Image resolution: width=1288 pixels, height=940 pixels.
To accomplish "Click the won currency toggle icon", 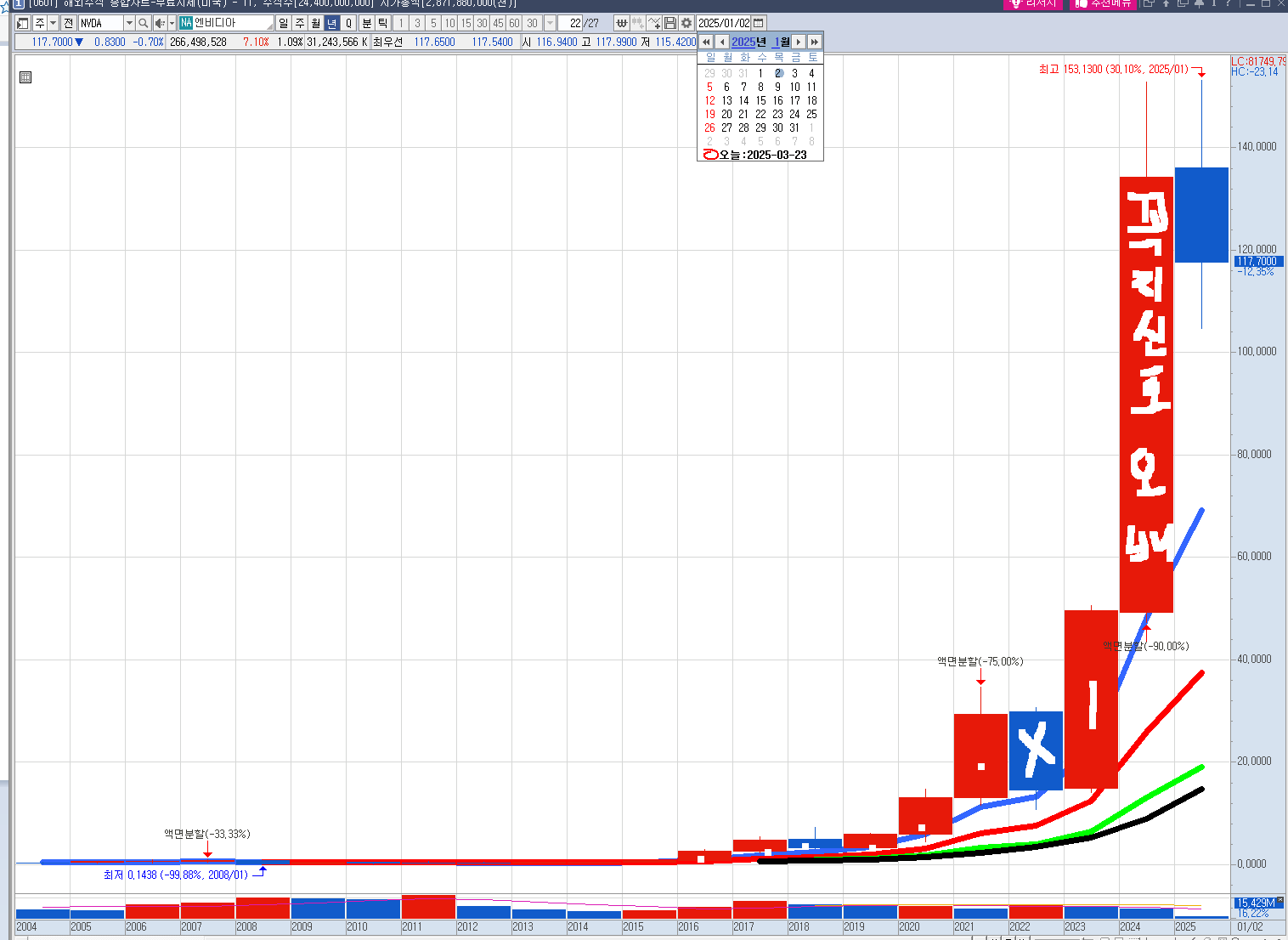I will pos(621,23).
